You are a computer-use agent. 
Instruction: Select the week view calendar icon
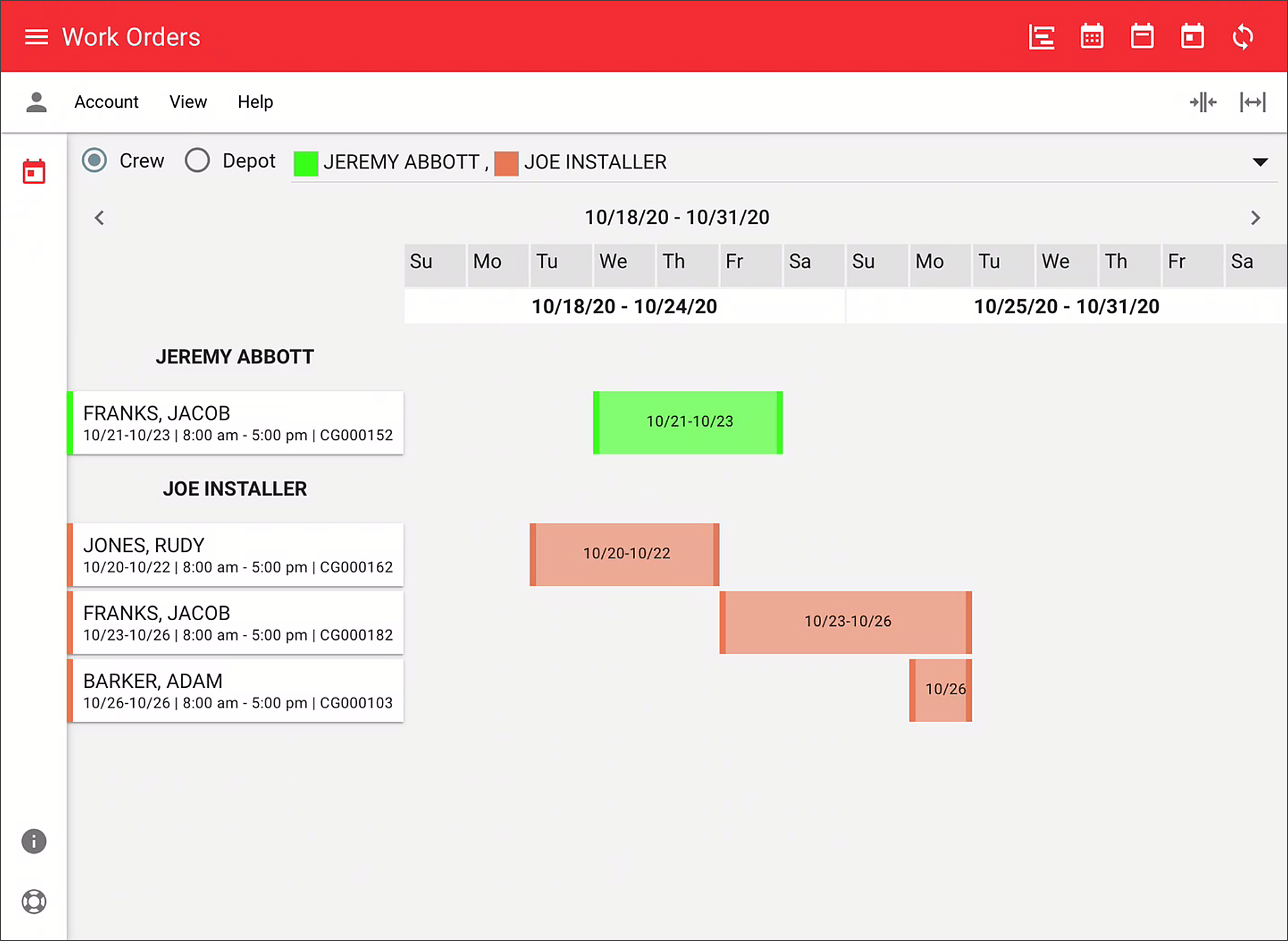[x=1142, y=36]
